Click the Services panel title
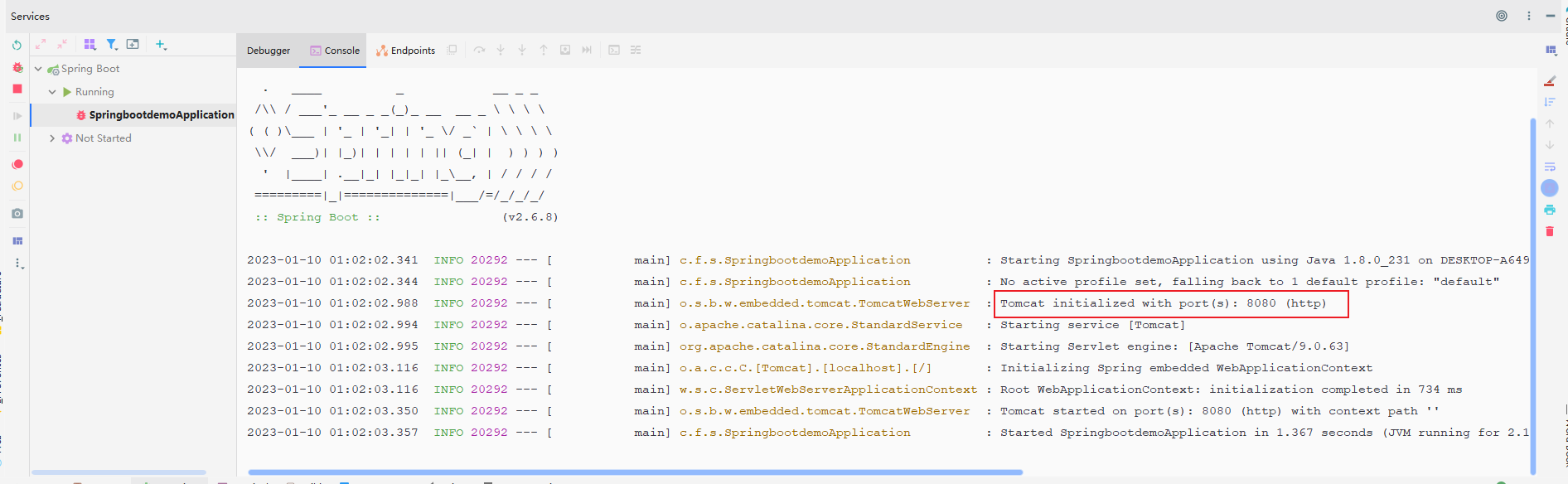Screen dimensions: 1568x484 click(30, 16)
